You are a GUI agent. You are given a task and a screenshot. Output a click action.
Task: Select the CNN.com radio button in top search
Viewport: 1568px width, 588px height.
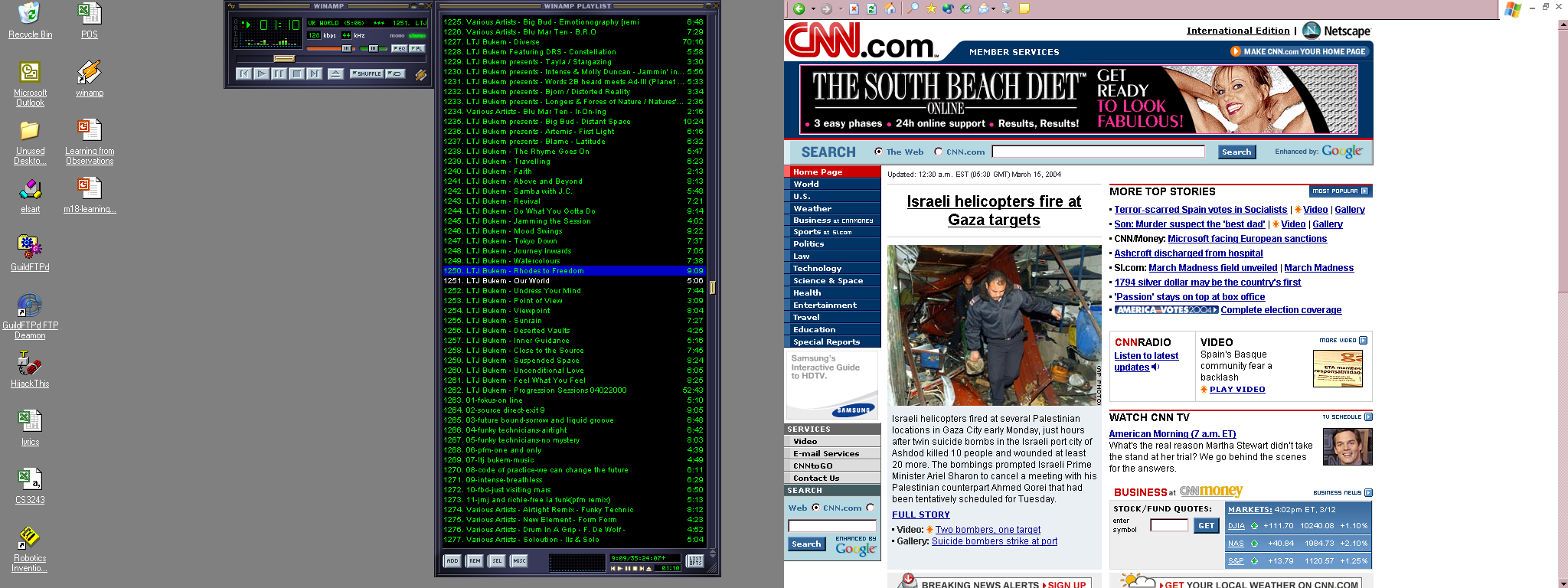point(938,152)
